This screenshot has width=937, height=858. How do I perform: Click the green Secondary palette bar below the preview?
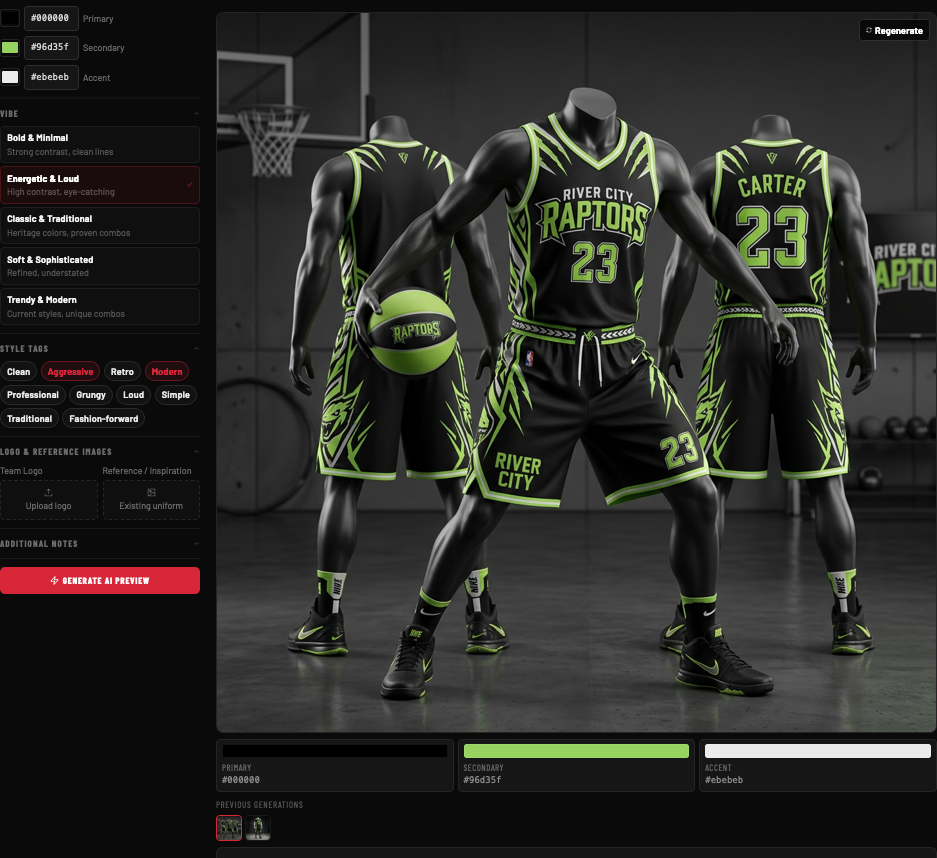pos(576,751)
